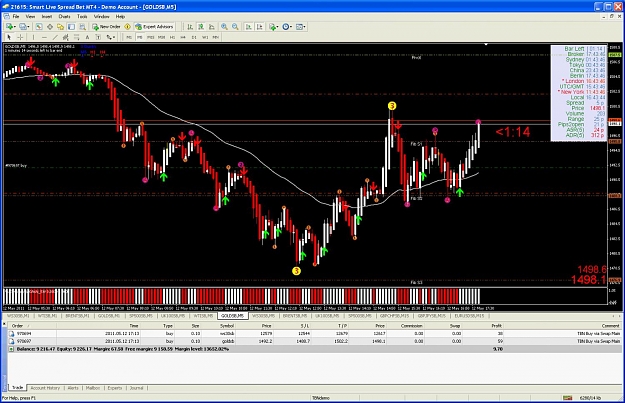Open the Arrows objects dropdown
Screen dimensions: 625x403
110,37
